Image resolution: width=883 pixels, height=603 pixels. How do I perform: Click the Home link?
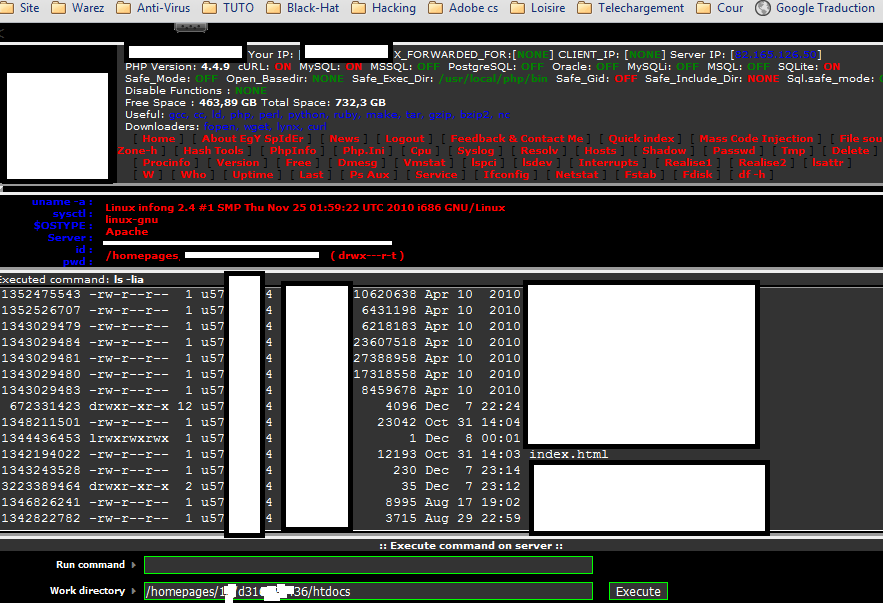point(159,139)
